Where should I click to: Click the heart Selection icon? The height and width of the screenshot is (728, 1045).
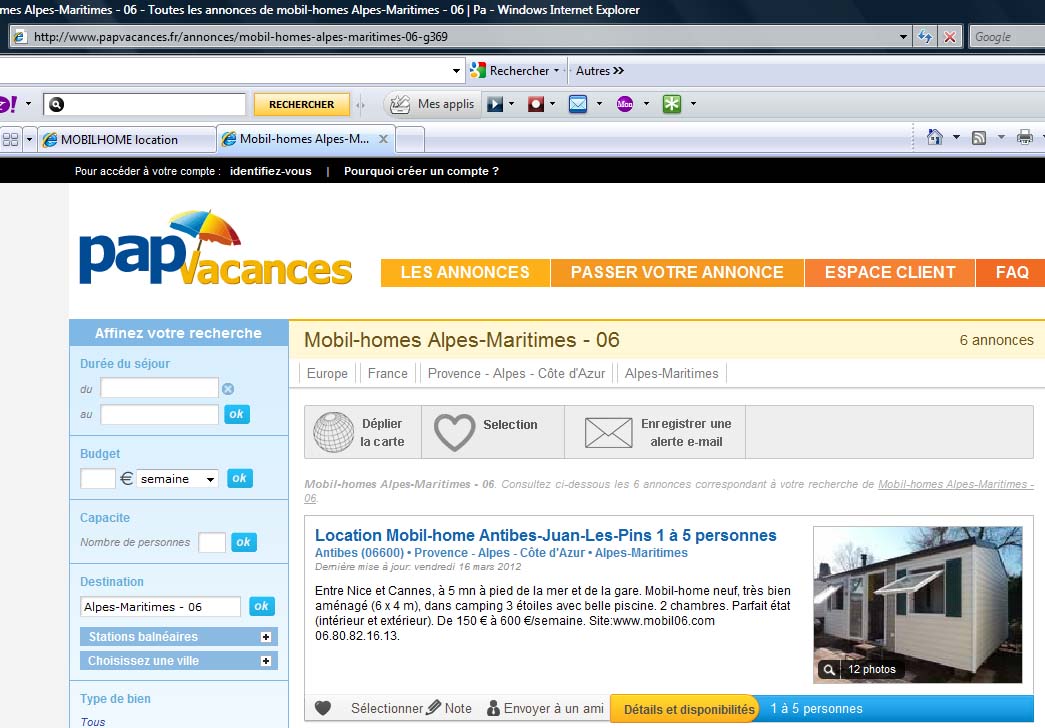455,432
